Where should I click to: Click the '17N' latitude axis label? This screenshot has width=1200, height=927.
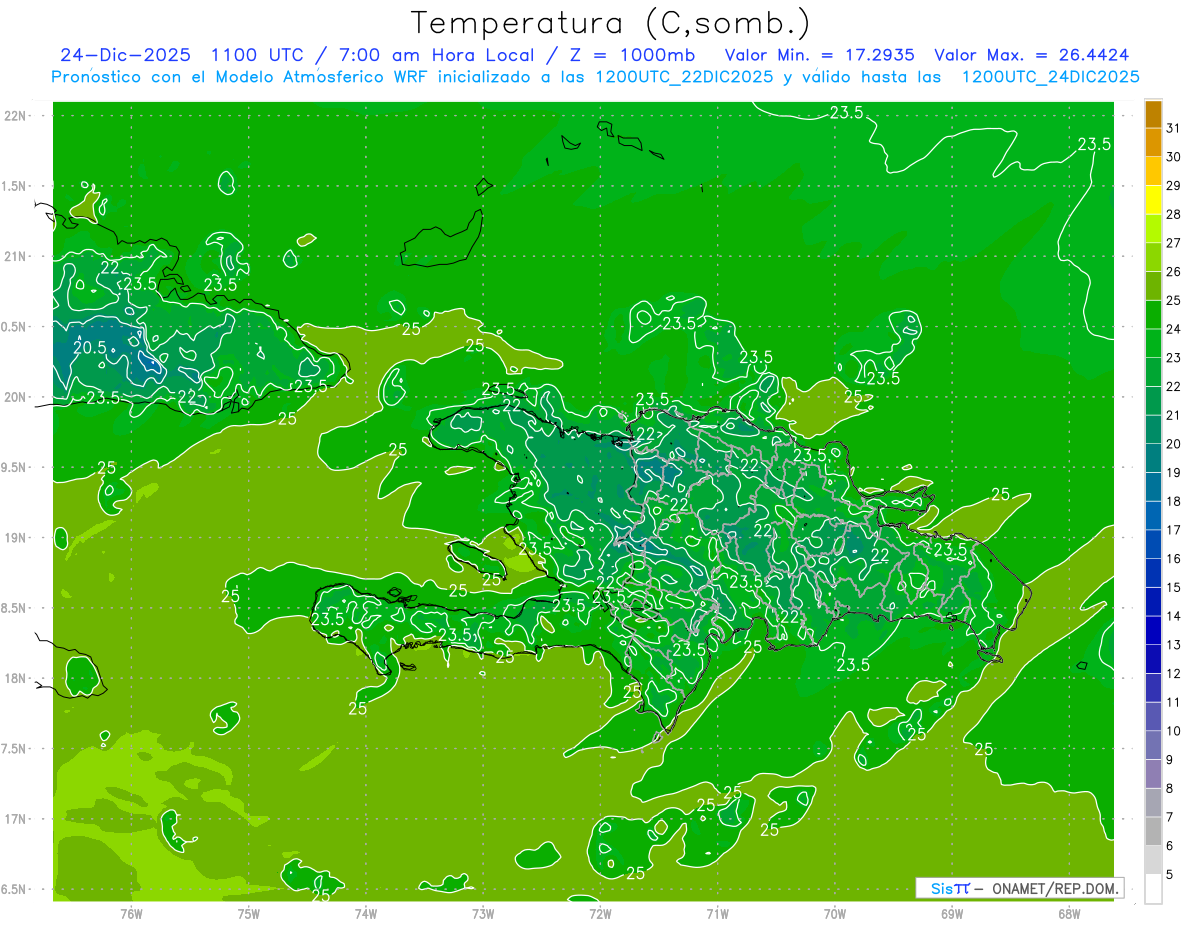(14, 819)
